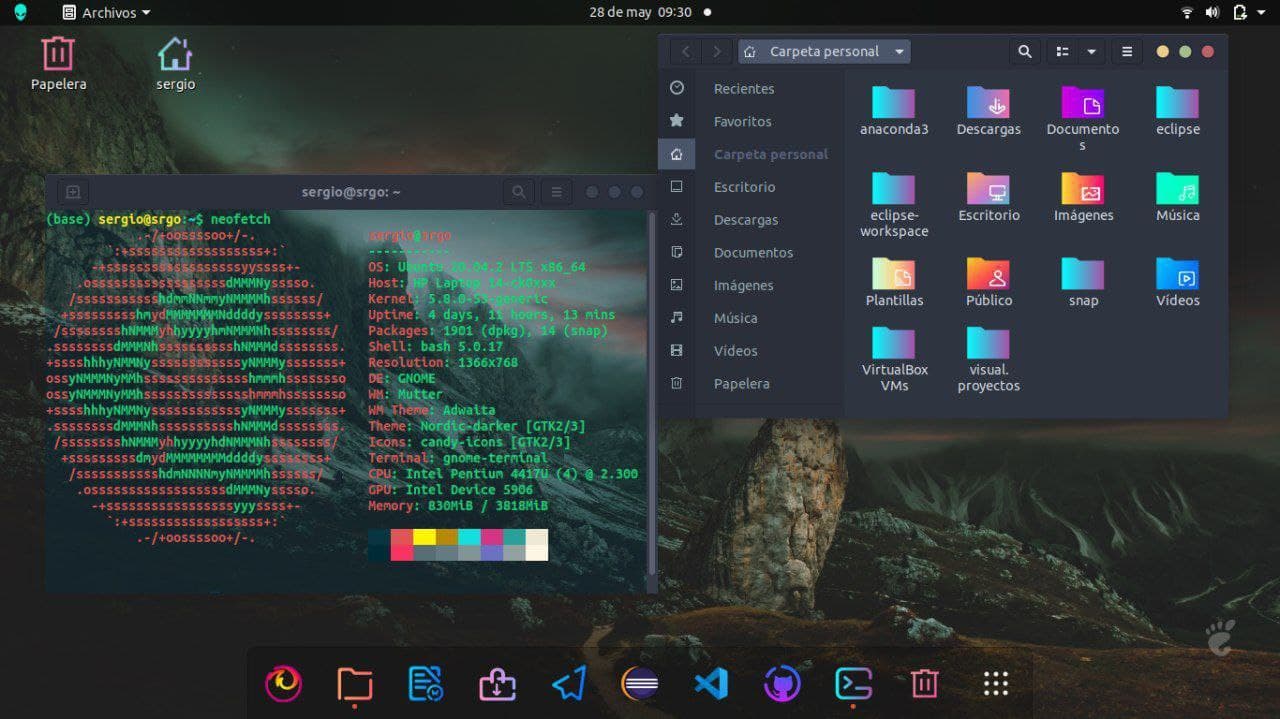Click the search icon in terminal header

[x=518, y=192]
